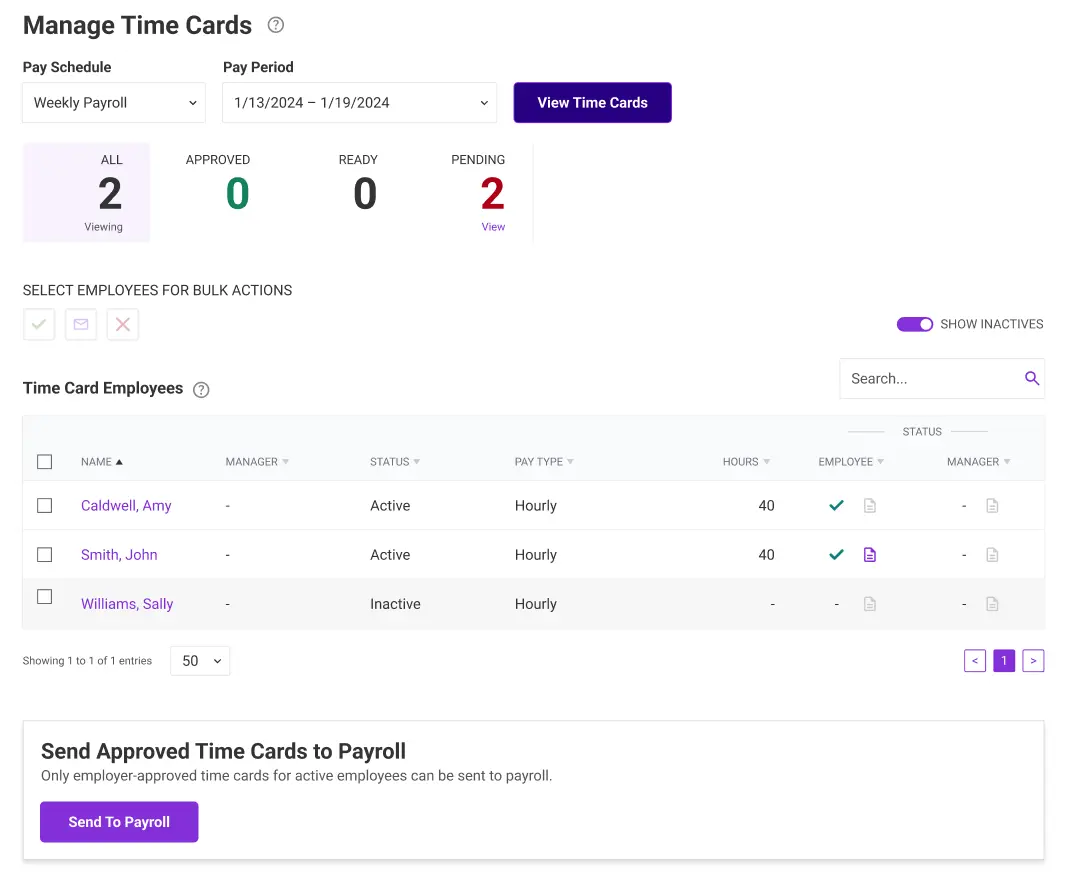Image resolution: width=1074 pixels, height=872 pixels.
Task: Click the search magnifier icon
Action: click(1031, 378)
